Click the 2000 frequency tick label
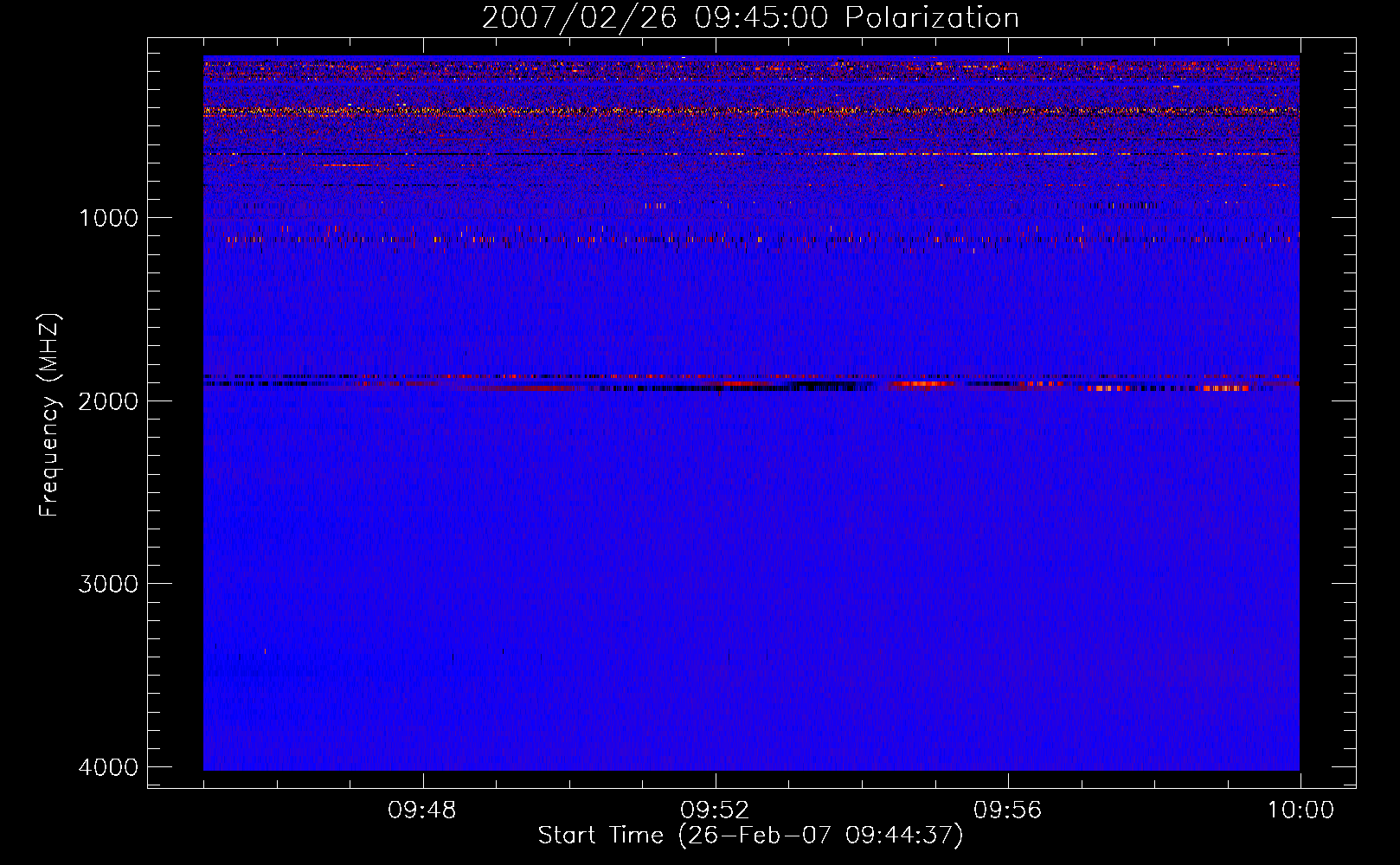Viewport: 1400px width, 865px height. (109, 401)
